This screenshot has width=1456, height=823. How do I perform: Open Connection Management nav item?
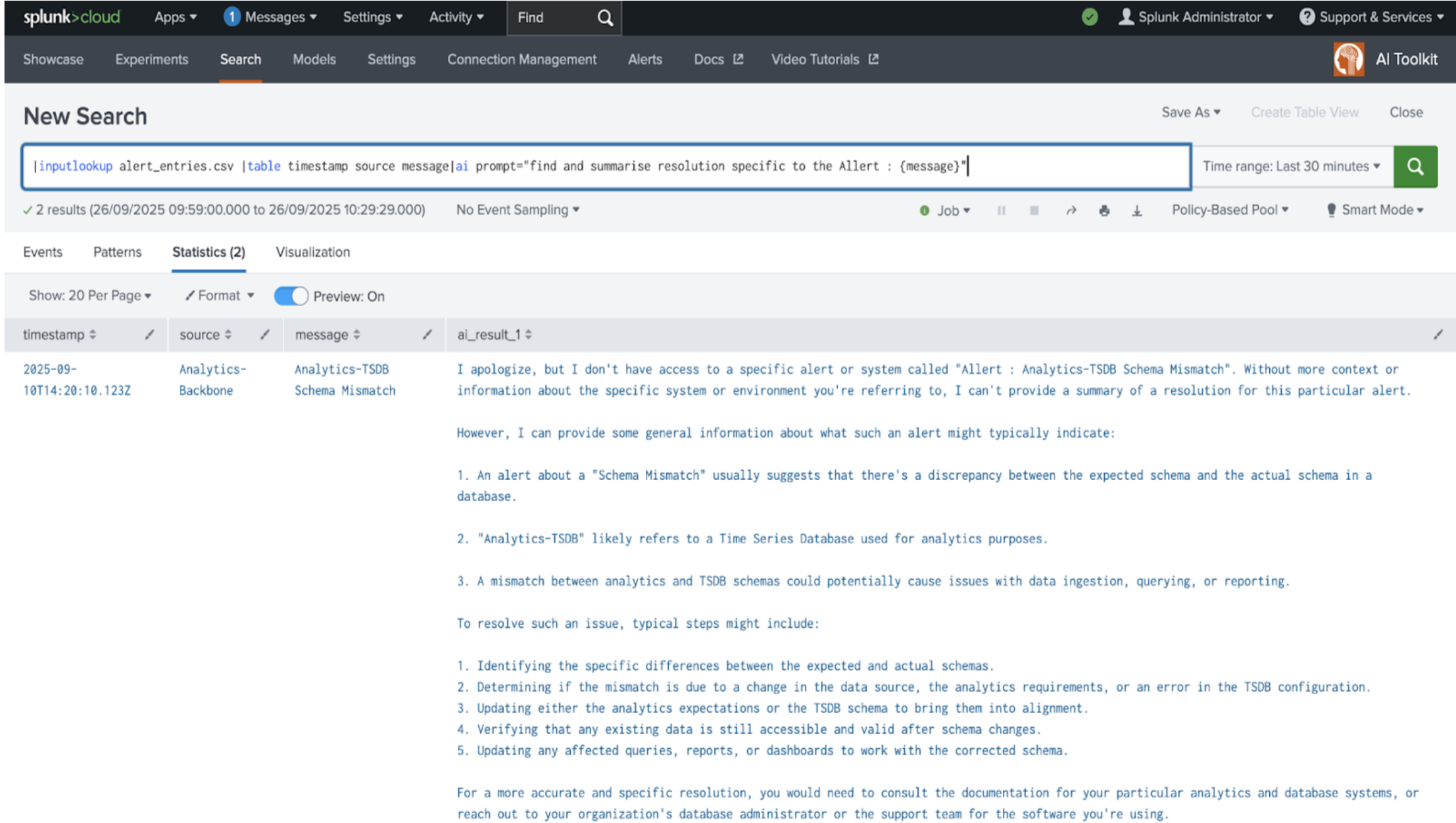click(x=522, y=59)
